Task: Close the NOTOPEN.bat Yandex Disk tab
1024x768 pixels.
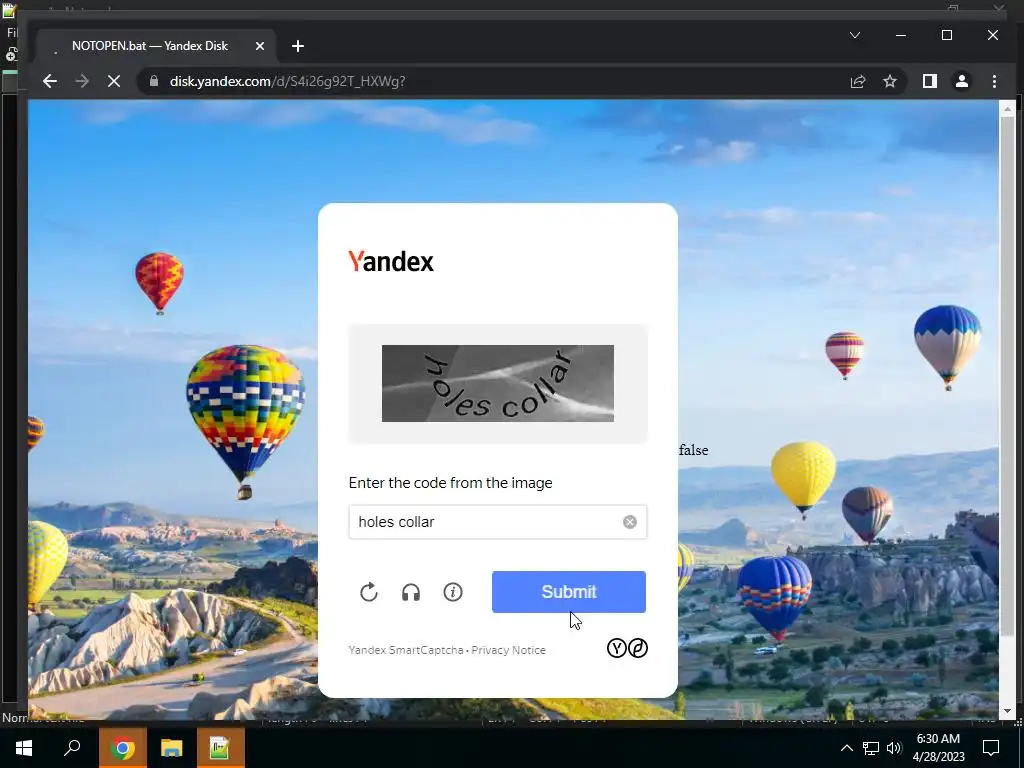Action: (x=260, y=46)
